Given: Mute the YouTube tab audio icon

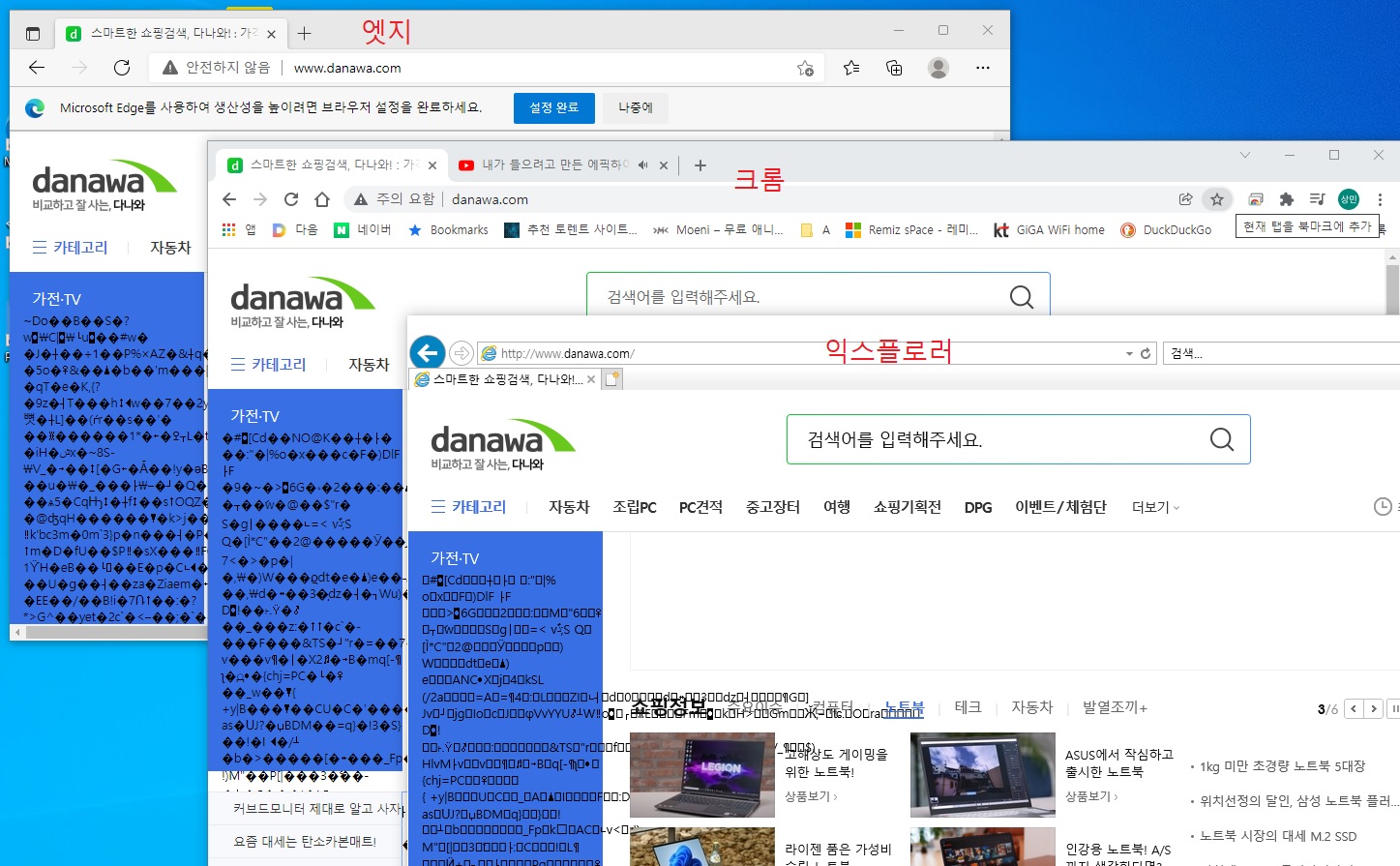Looking at the screenshot, I should point(642,165).
